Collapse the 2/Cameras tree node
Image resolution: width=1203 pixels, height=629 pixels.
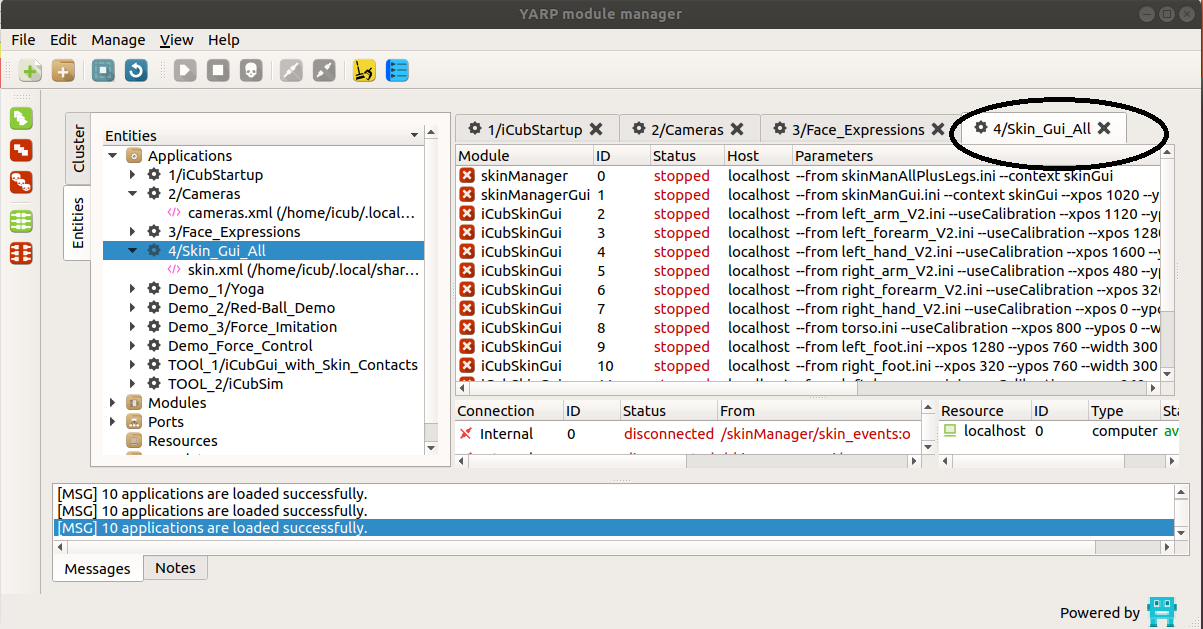tap(133, 194)
